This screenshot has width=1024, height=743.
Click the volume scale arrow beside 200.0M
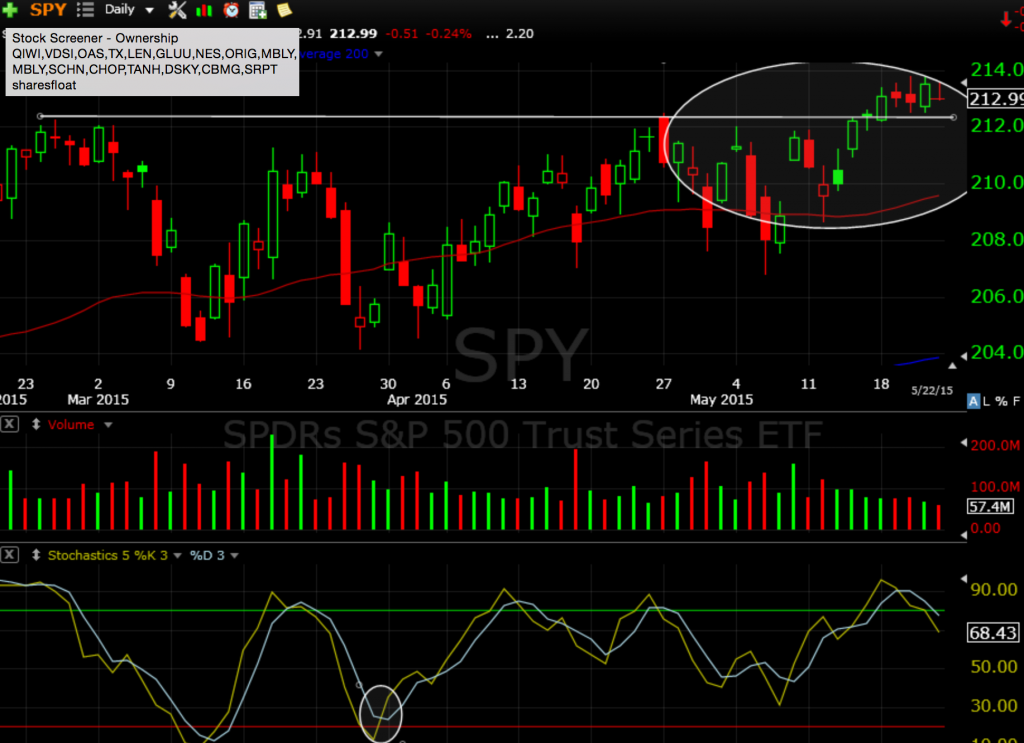click(963, 443)
